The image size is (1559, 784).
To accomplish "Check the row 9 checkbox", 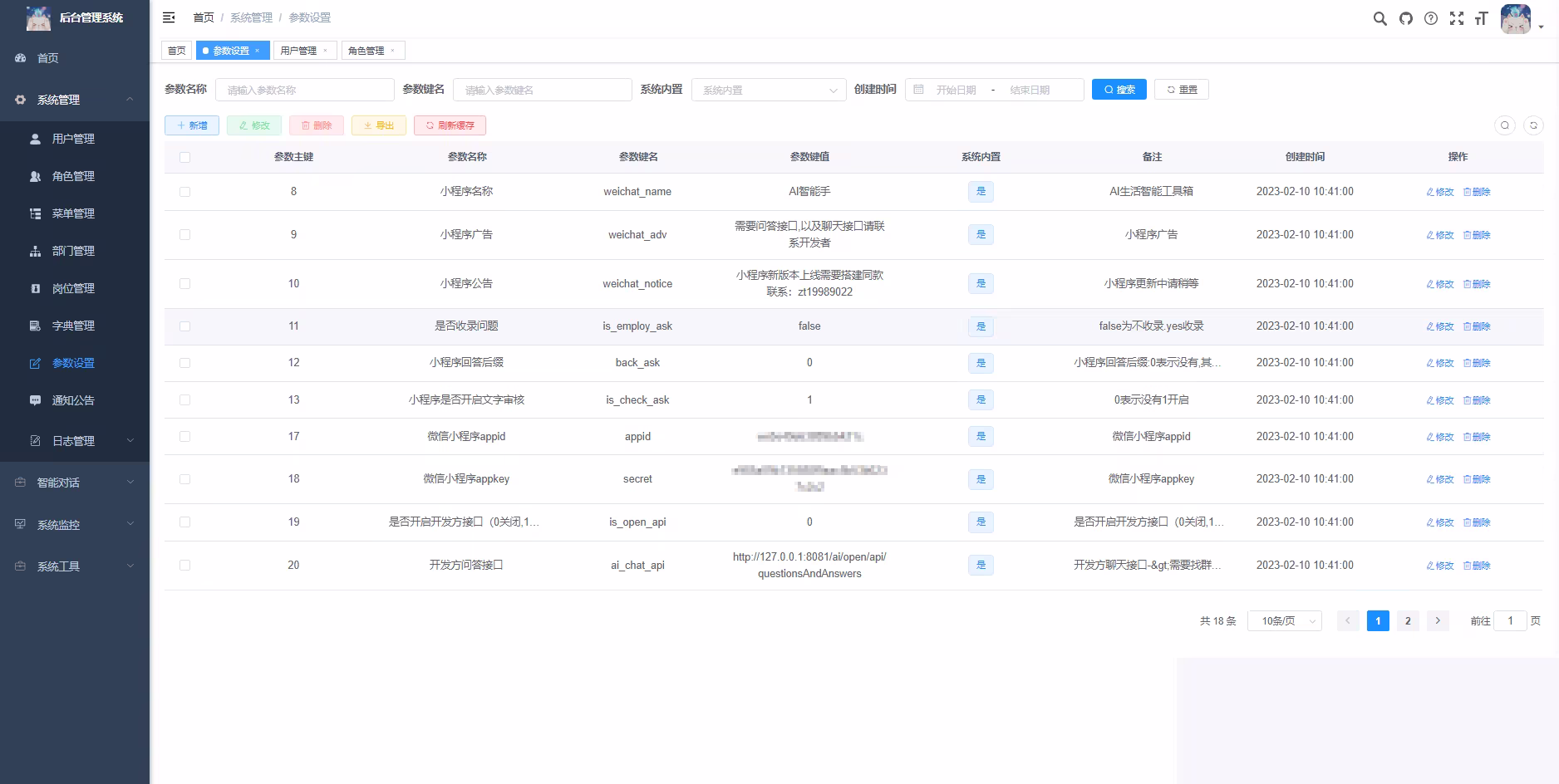I will pyautogui.click(x=184, y=235).
